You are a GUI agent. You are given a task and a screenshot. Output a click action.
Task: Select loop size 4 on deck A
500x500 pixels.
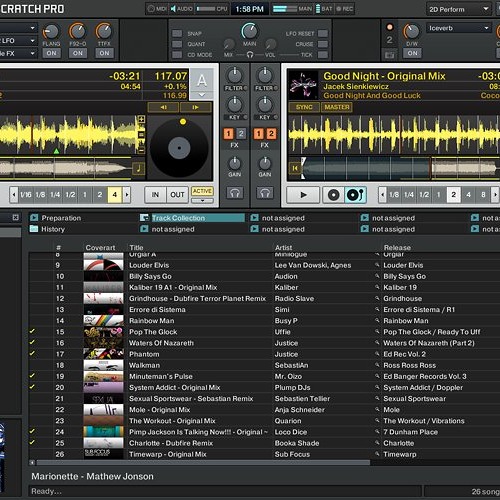coord(114,195)
